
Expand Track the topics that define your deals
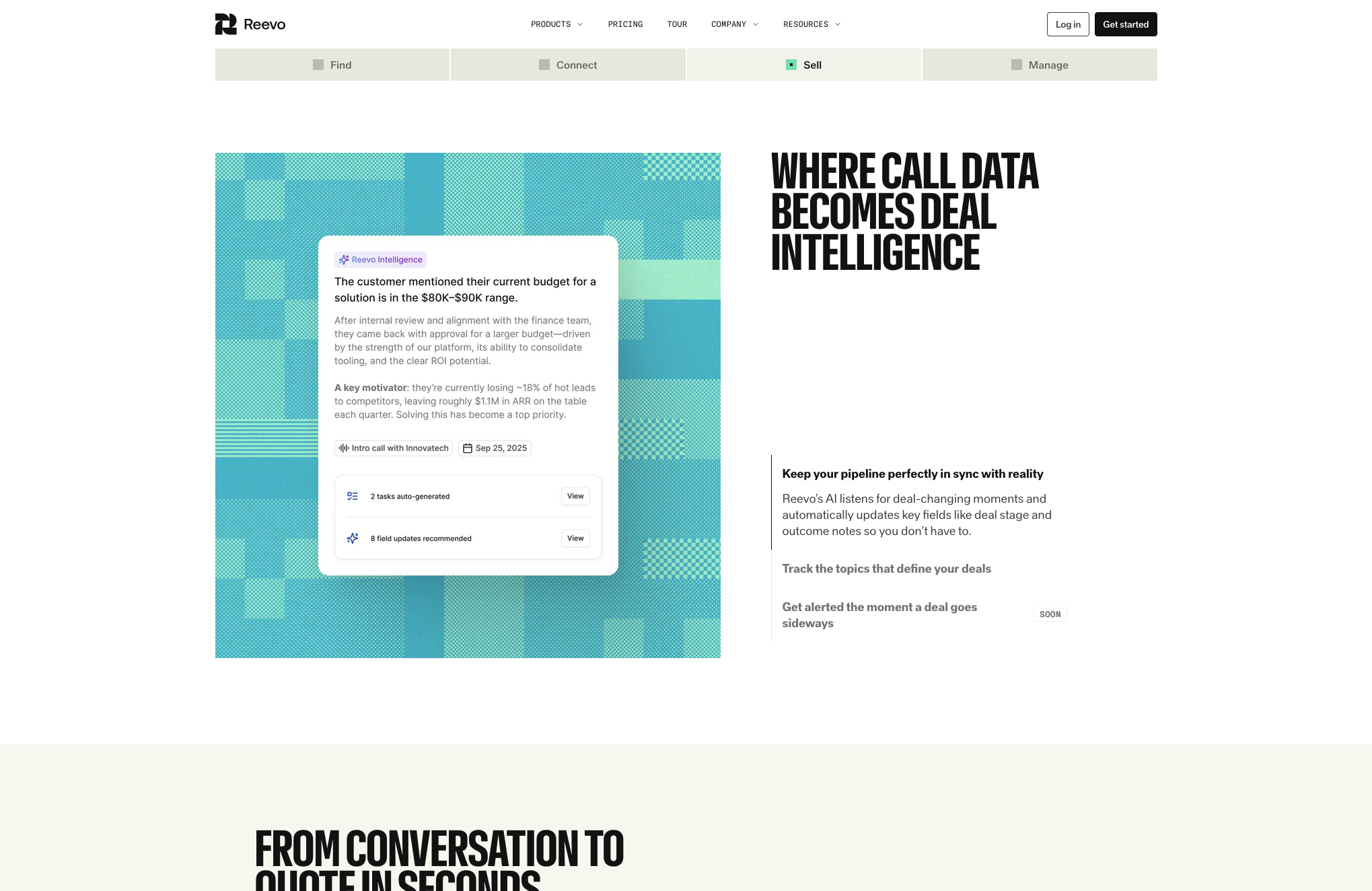point(886,569)
